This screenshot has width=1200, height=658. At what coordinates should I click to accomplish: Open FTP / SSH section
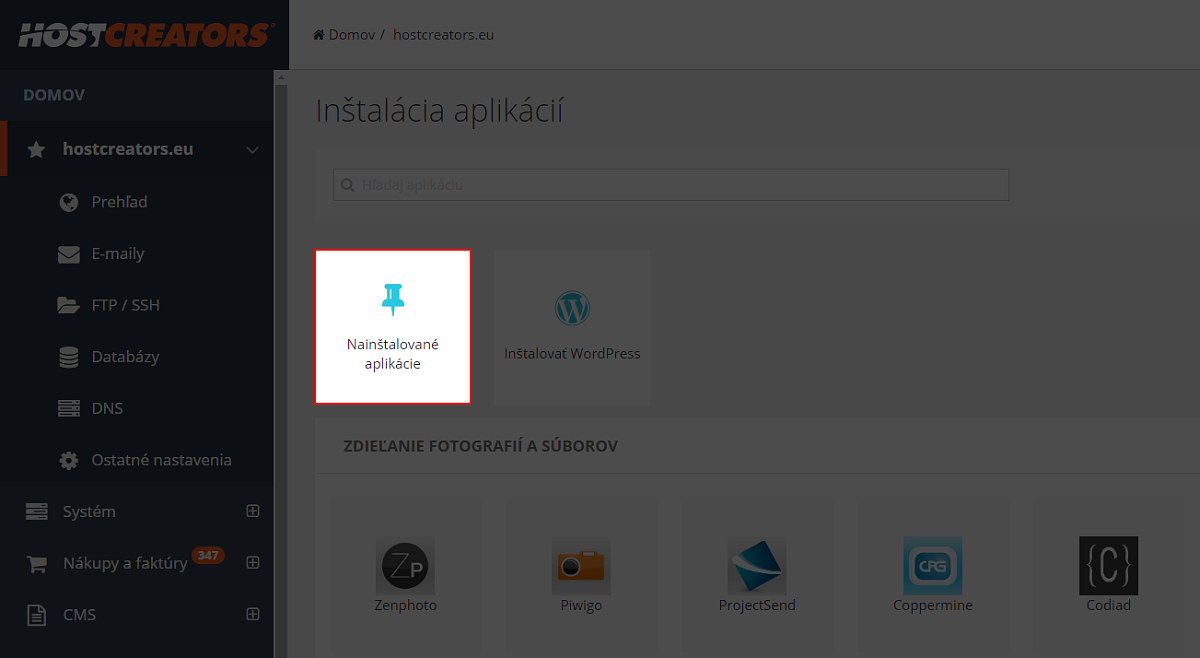(125, 305)
